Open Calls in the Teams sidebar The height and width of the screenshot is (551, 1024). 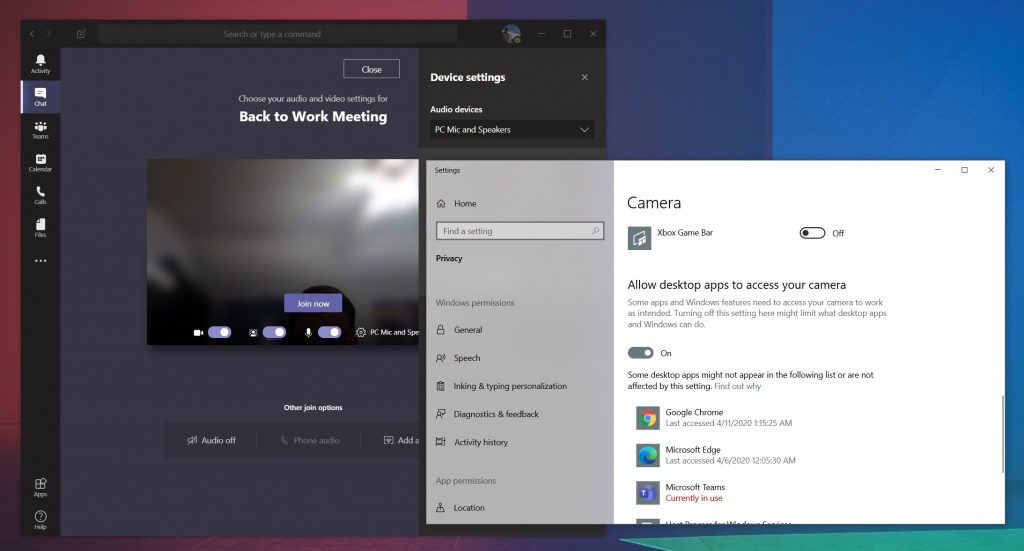point(40,194)
